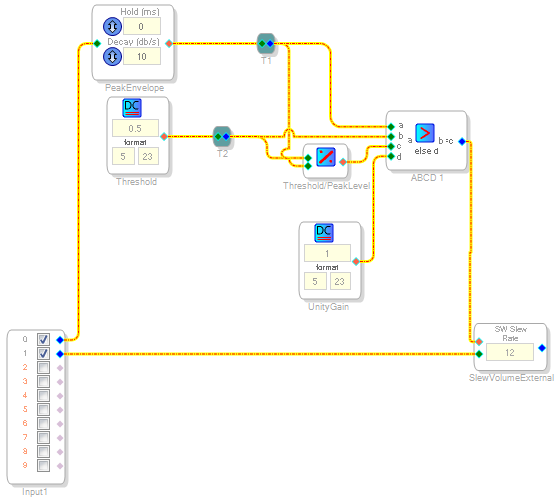Viewport: 558px width, 500px height.
Task: Click ABCD 1 blue output pin
Action: click(x=462, y=142)
